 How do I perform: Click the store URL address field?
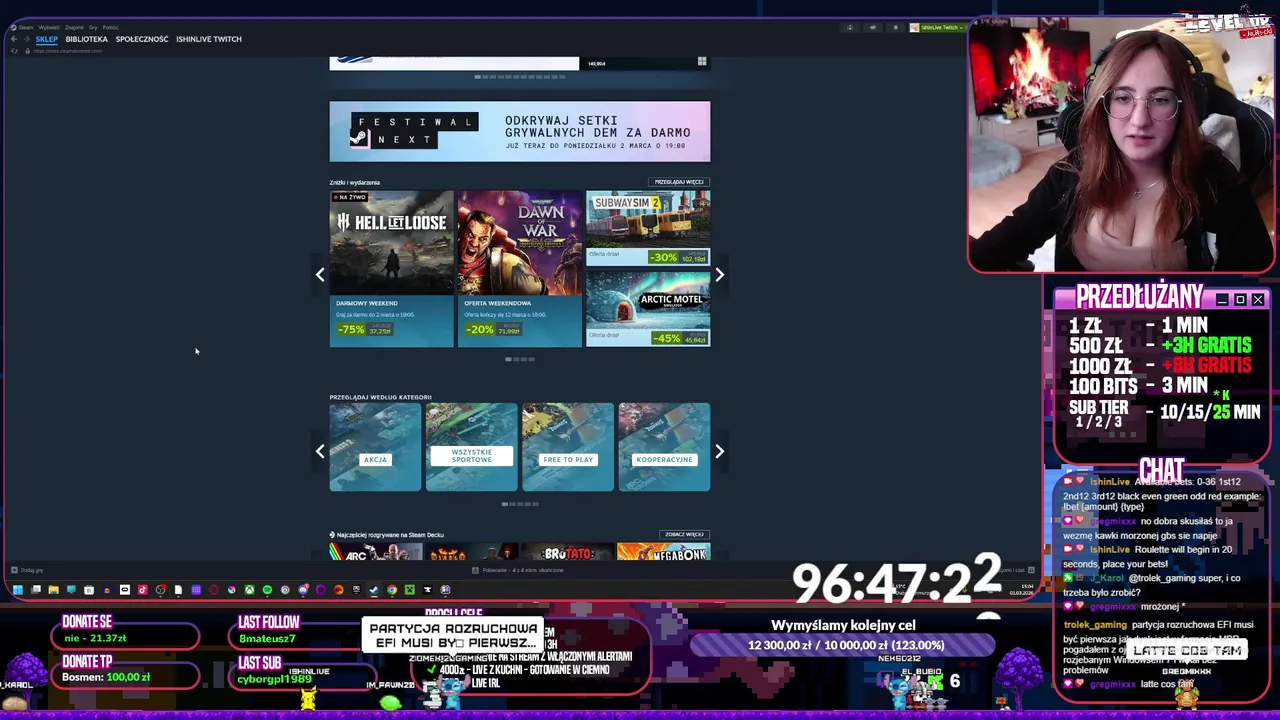point(68,51)
